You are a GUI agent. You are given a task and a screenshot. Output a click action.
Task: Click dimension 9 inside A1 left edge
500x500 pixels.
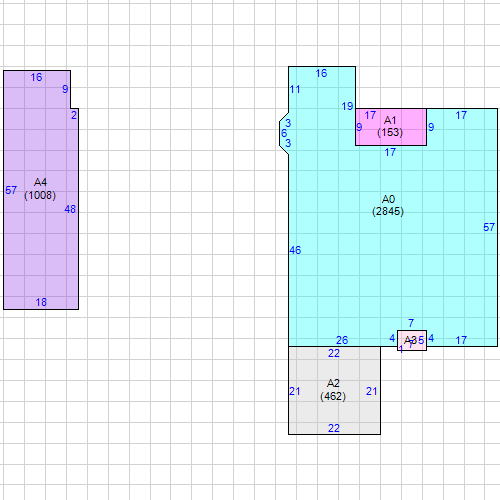click(x=359, y=127)
